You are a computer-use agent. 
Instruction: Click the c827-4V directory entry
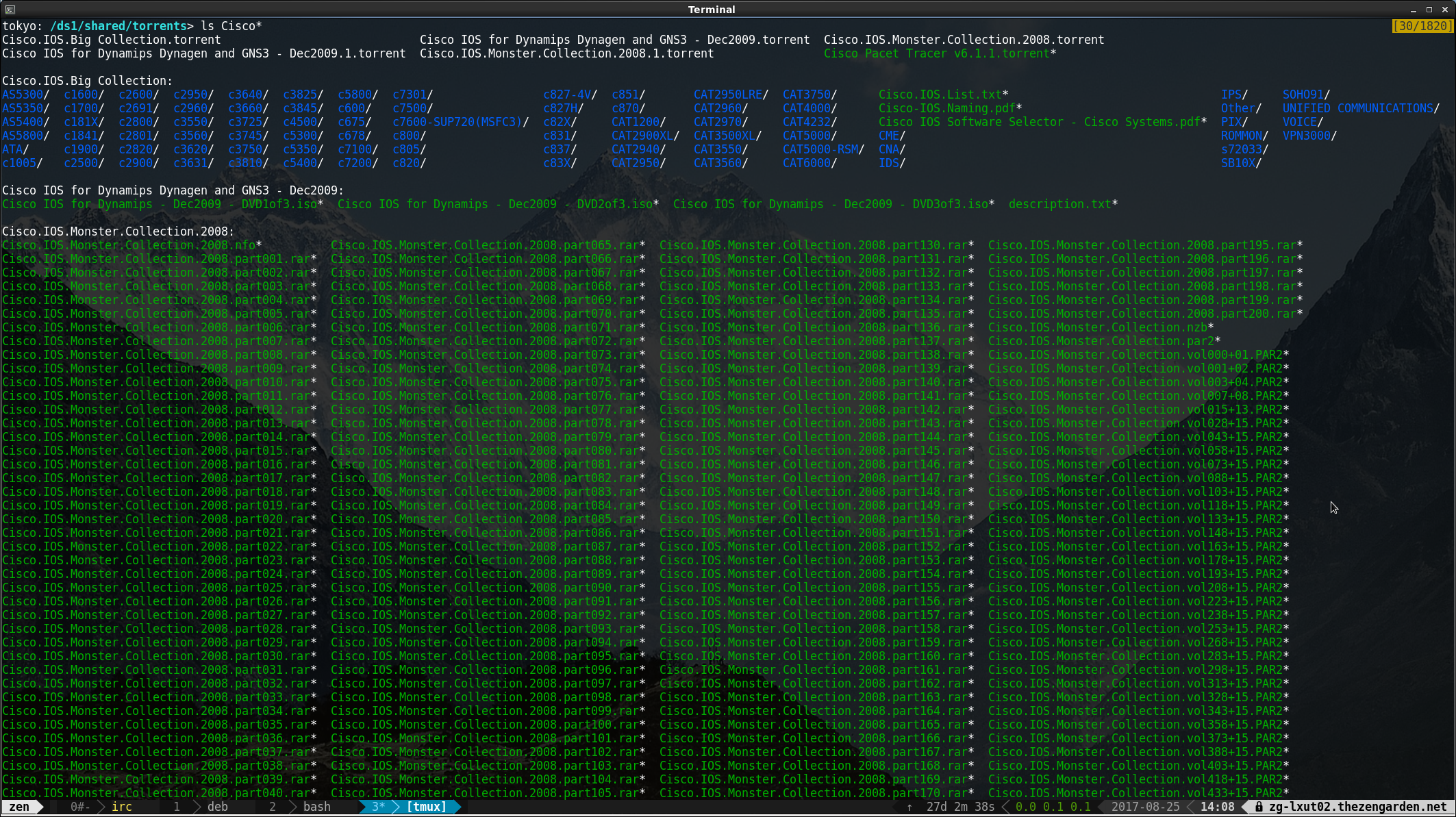pyautogui.click(x=567, y=95)
